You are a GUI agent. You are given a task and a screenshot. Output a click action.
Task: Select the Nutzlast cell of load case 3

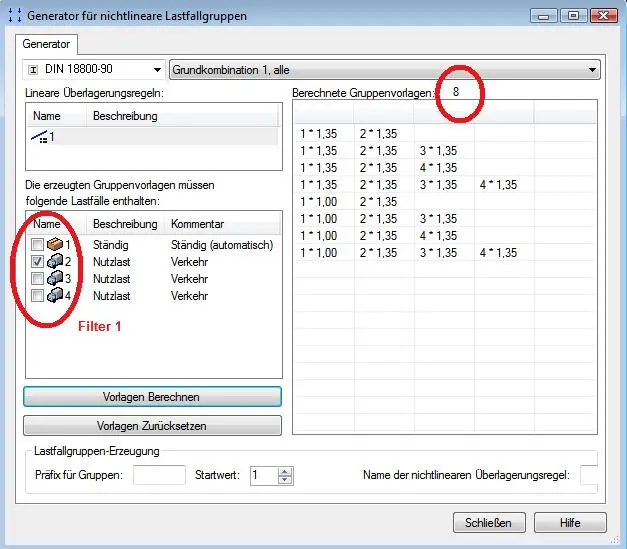coord(112,279)
